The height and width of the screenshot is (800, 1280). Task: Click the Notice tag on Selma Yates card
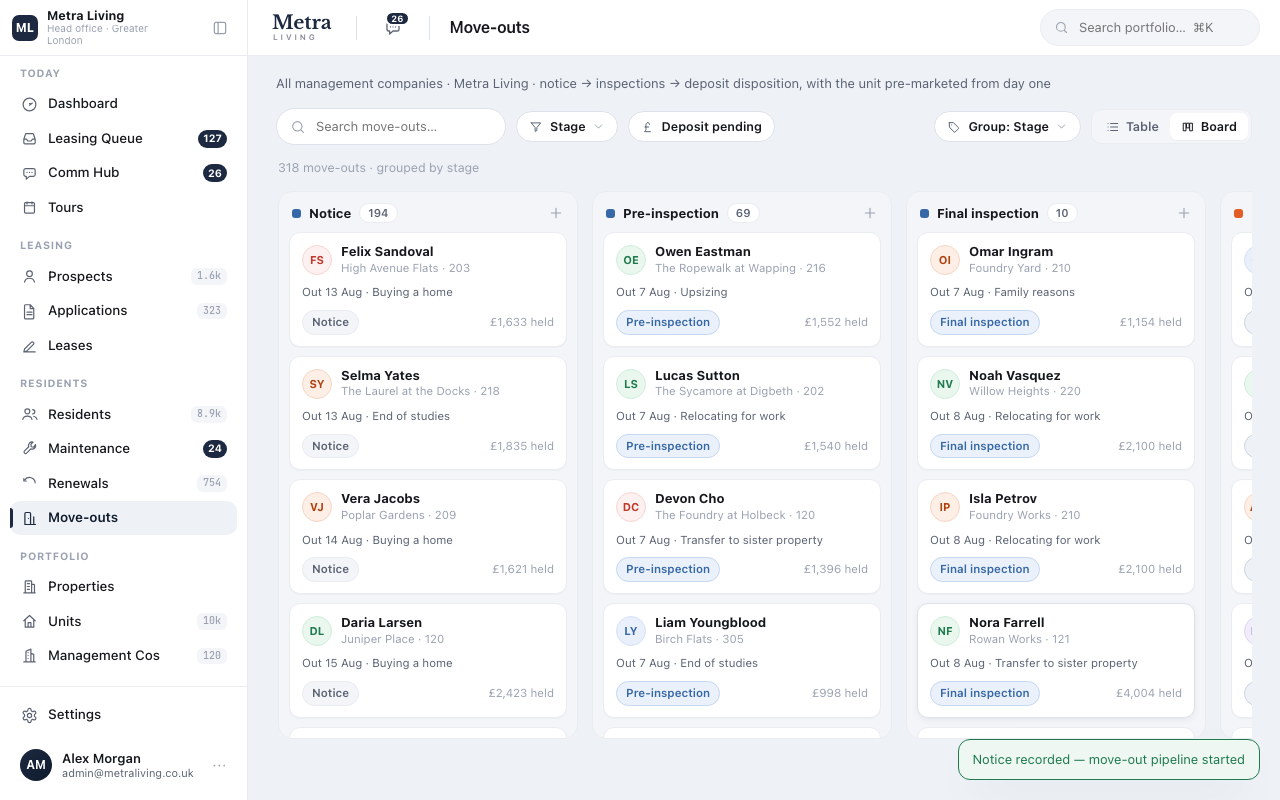coord(330,446)
